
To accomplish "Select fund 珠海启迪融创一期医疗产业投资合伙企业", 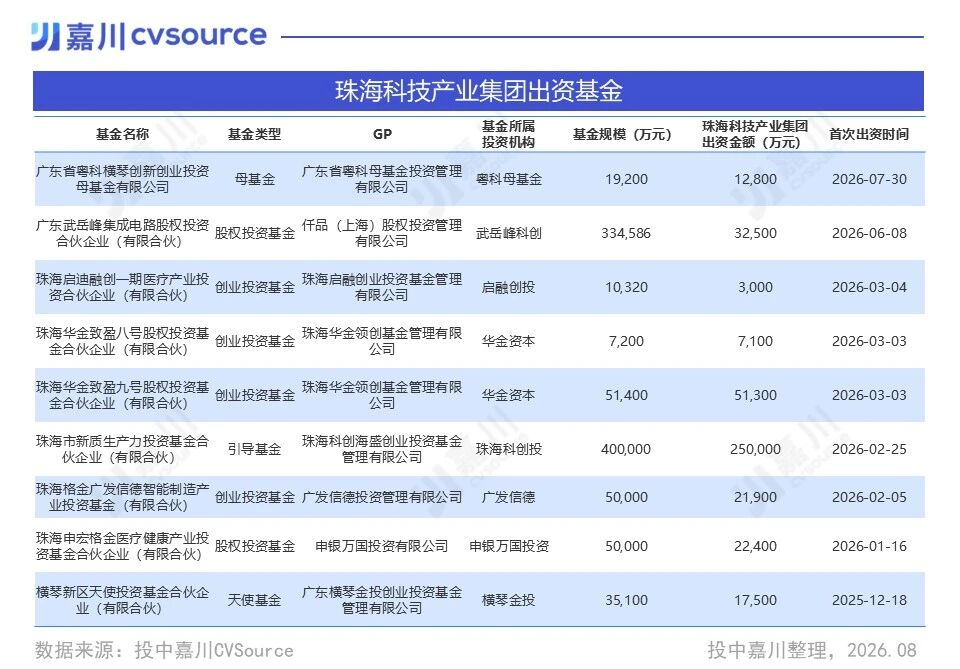I will point(122,287).
